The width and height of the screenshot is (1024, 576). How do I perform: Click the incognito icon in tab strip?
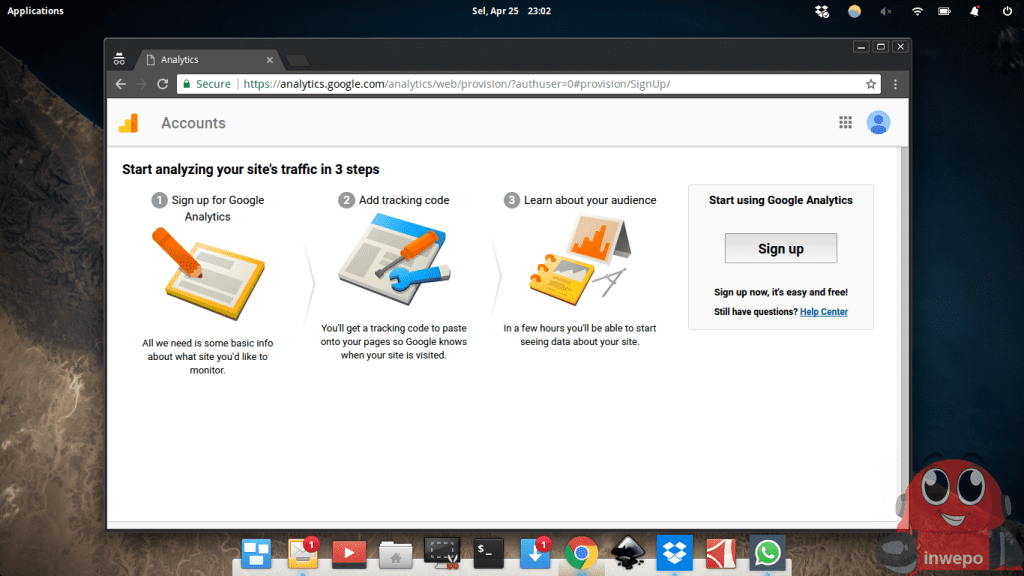click(x=119, y=59)
